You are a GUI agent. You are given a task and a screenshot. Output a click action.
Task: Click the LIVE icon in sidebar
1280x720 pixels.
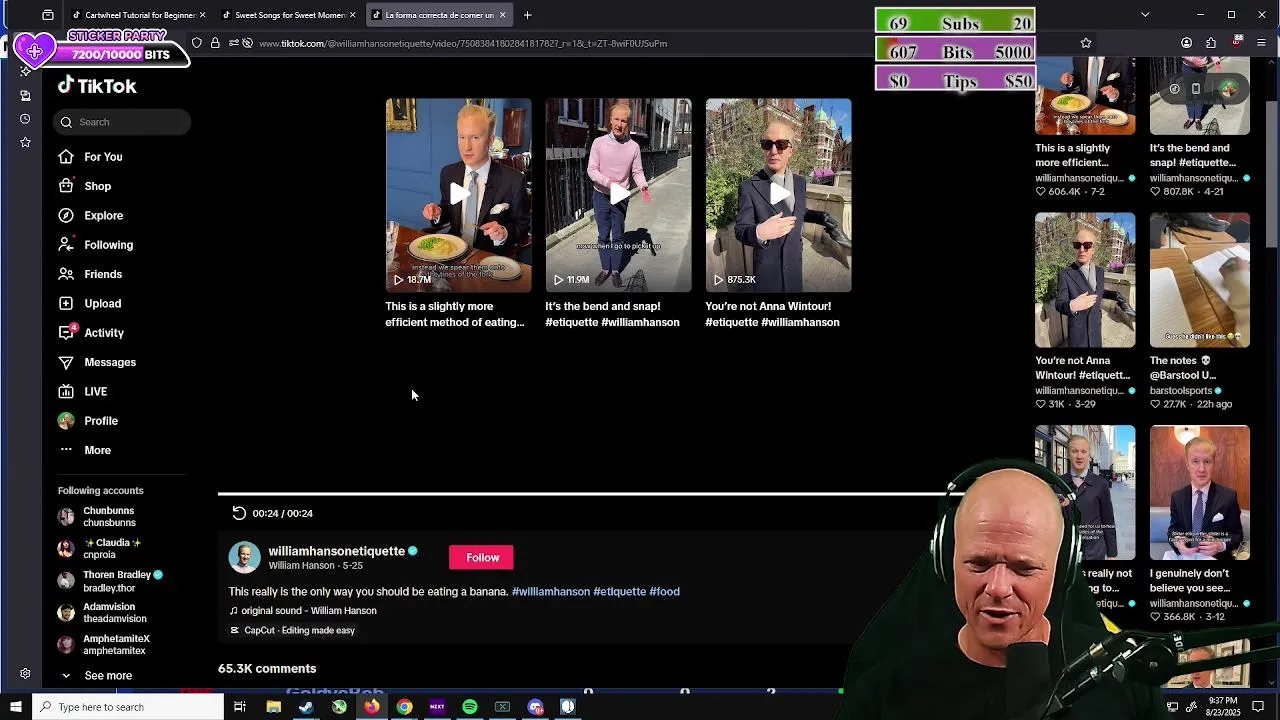66,392
